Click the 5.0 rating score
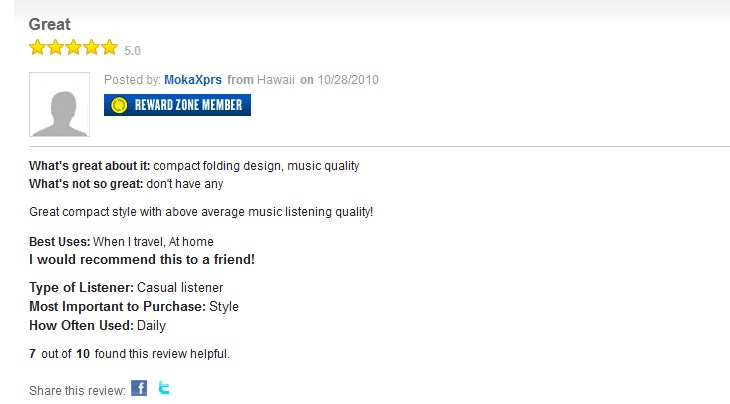Image resolution: width=730 pixels, height=404 pixels. (132, 50)
